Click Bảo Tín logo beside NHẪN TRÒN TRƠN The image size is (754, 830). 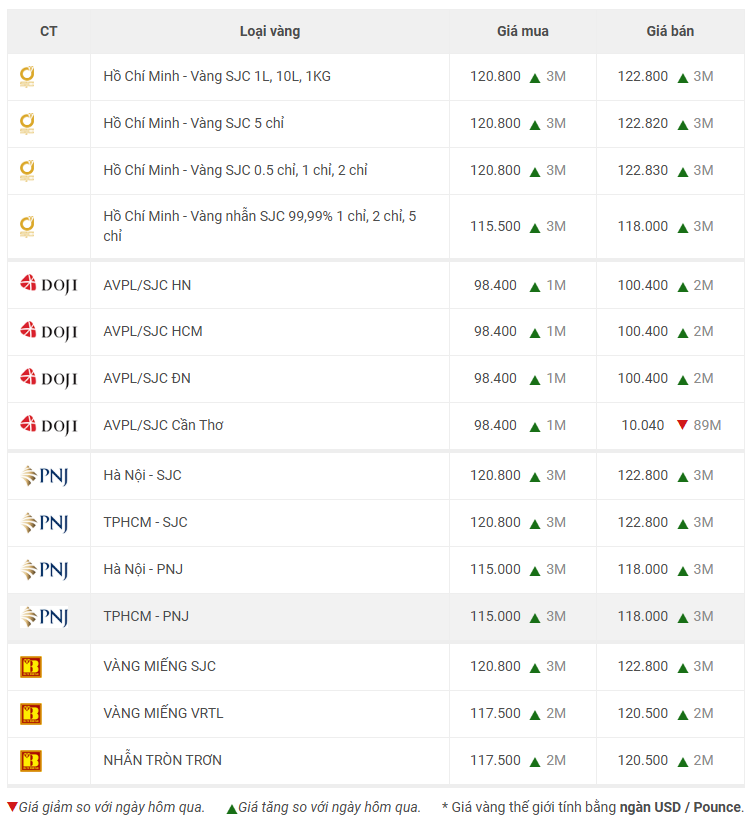tap(31, 761)
